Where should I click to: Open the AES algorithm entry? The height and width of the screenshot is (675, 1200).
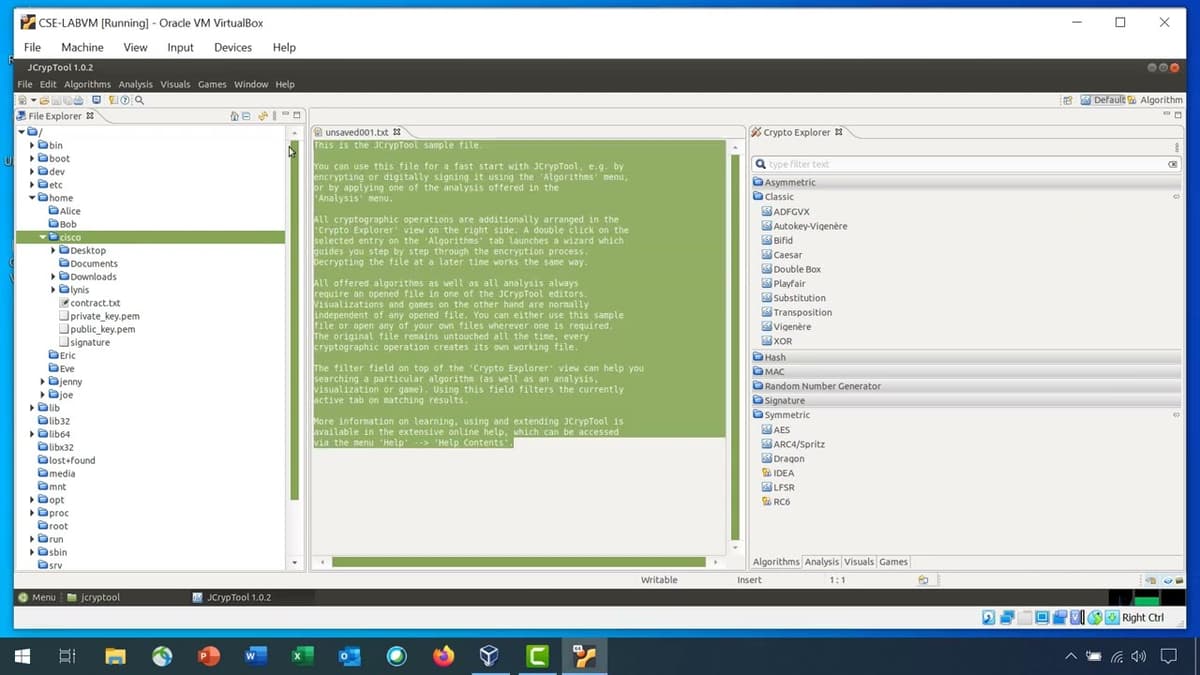[x=781, y=430]
